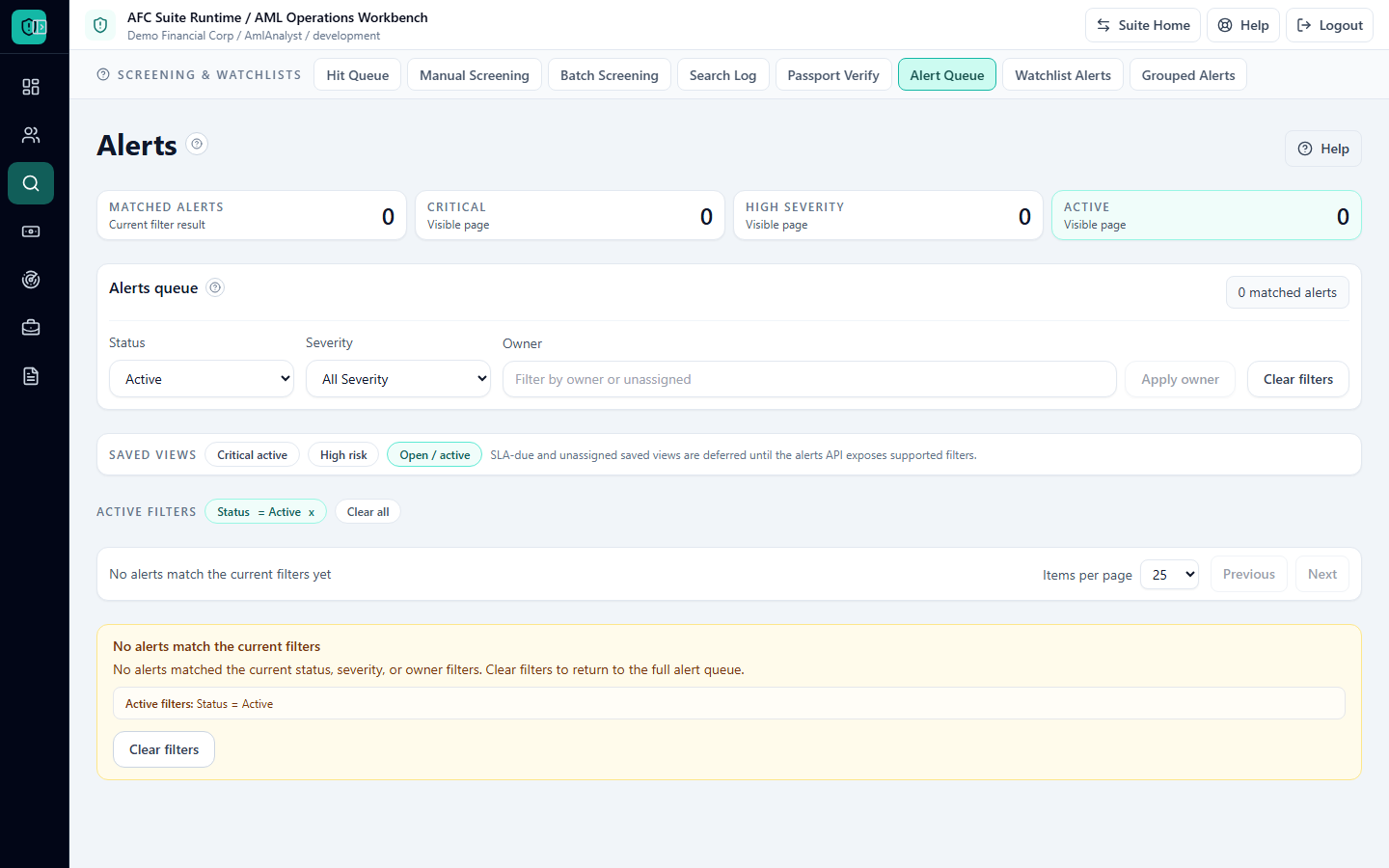Viewport: 1389px width, 868px height.
Task: Switch to the Manual Screening tab
Action: pyautogui.click(x=474, y=75)
